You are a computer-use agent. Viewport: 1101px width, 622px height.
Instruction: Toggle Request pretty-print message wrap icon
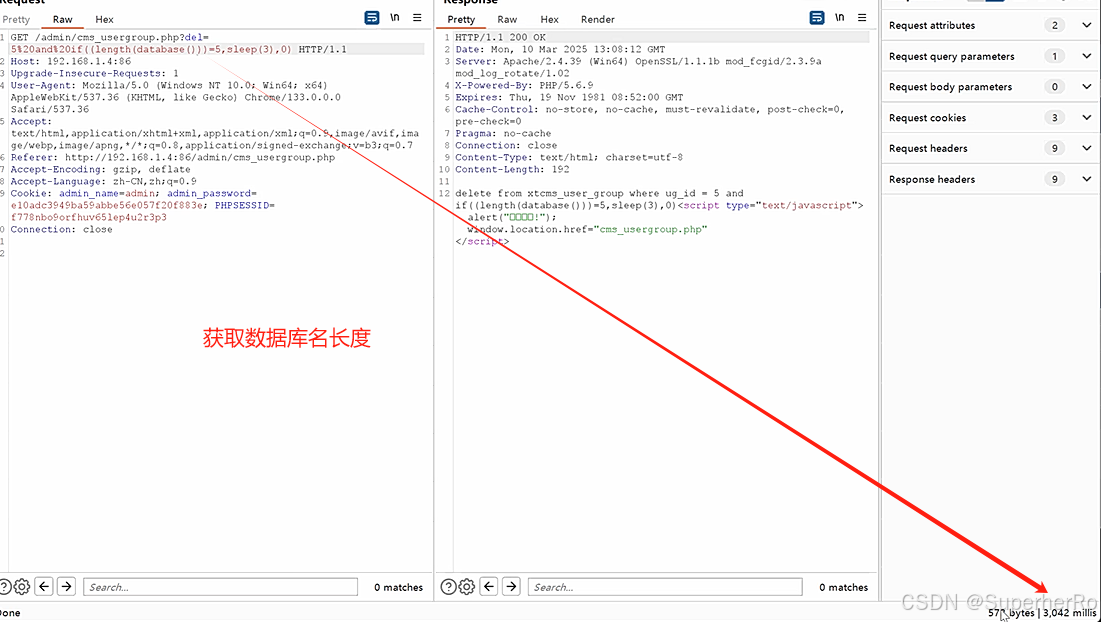[372, 18]
